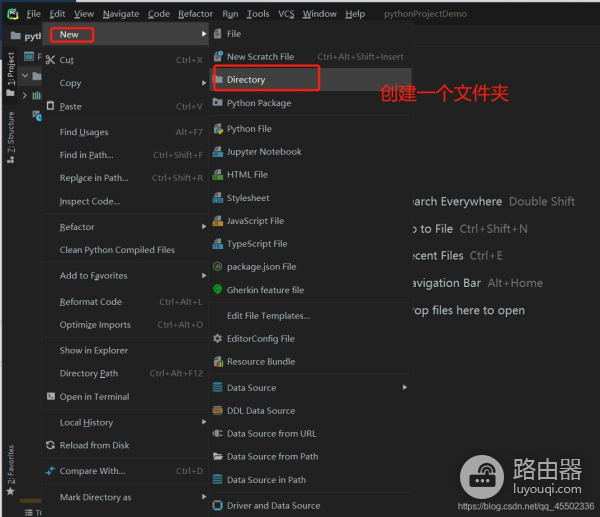Collapse the expanded project tree folder

click(x=25, y=75)
